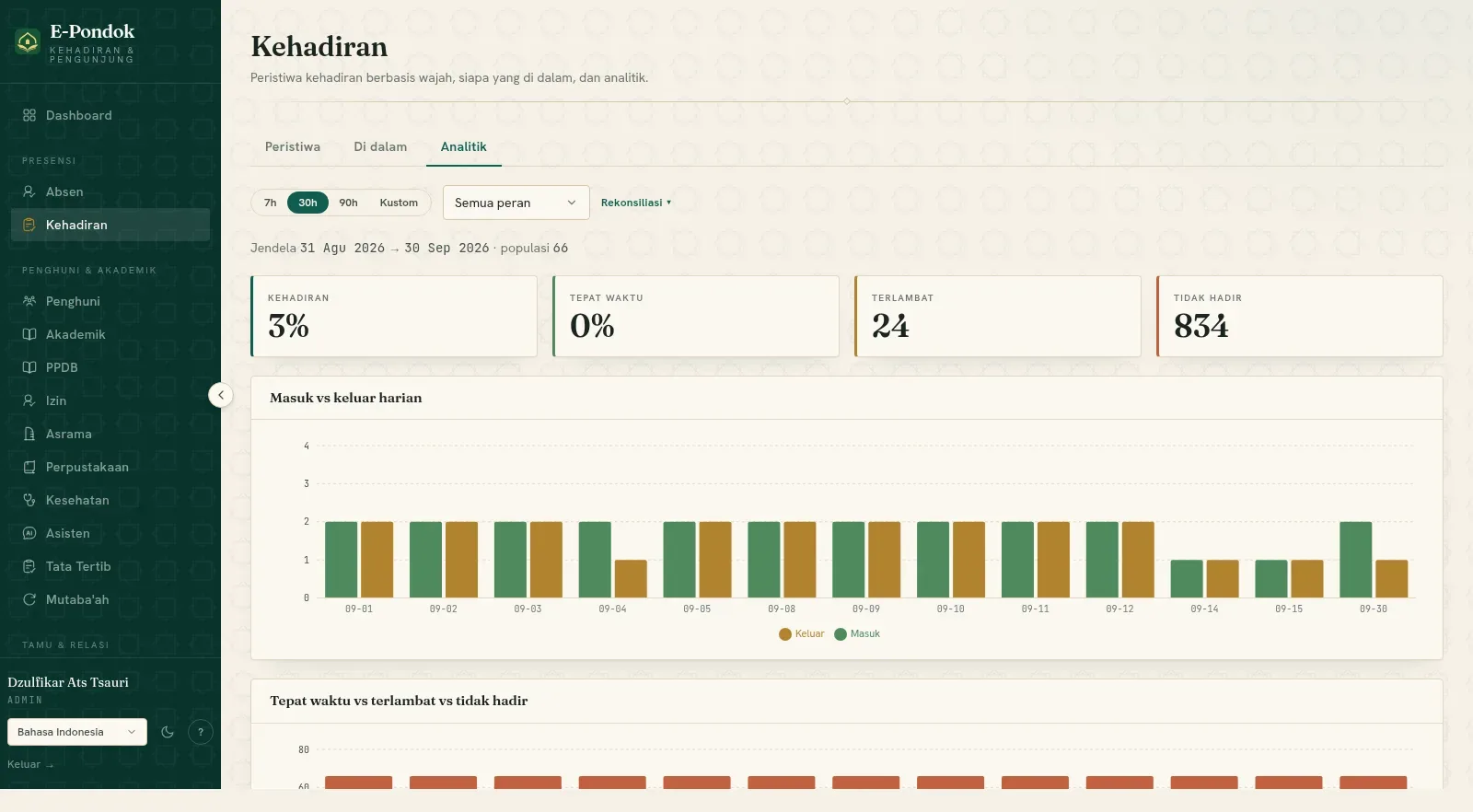1473x812 pixels.
Task: Click the Tidak Hadir 834 card
Action: (1300, 316)
